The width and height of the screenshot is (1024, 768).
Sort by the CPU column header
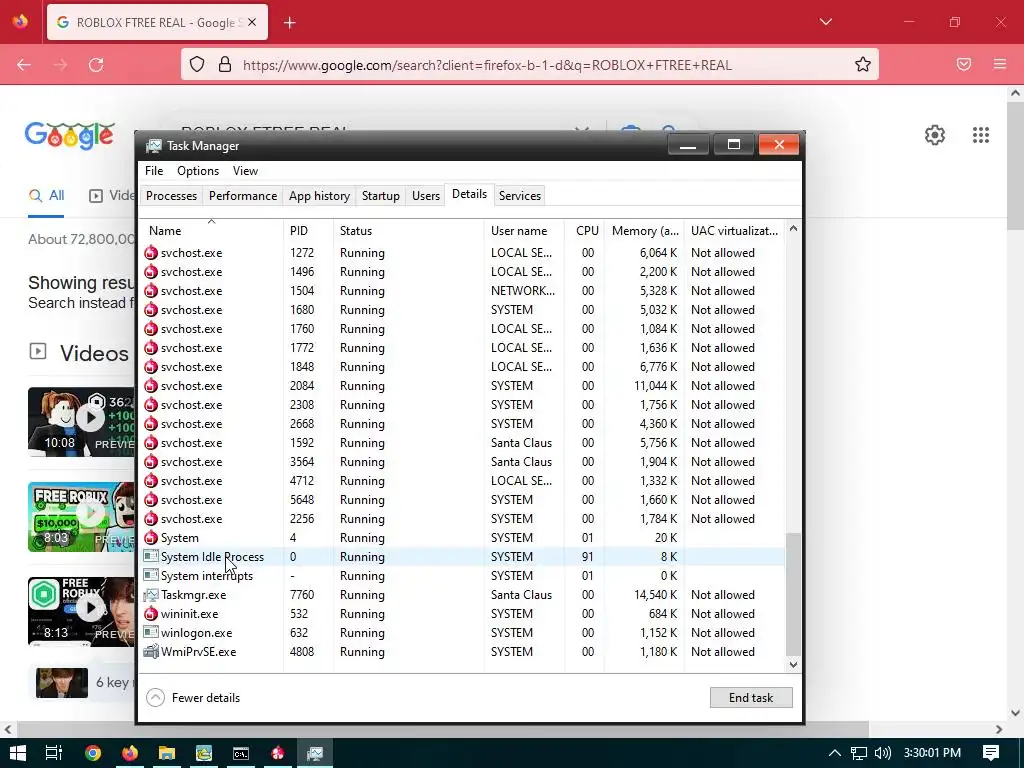584,231
